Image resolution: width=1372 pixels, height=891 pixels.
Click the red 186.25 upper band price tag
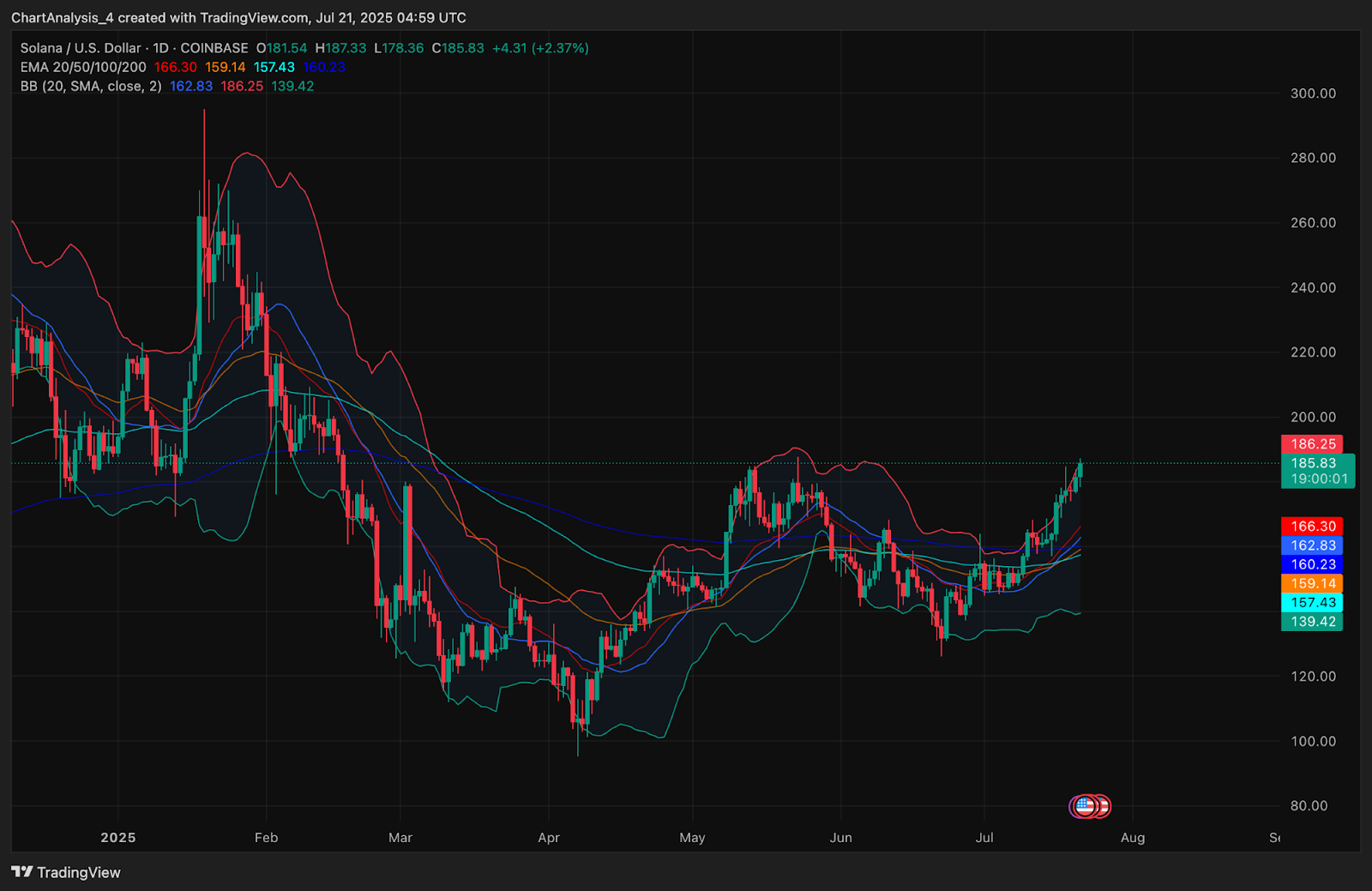click(x=1312, y=444)
